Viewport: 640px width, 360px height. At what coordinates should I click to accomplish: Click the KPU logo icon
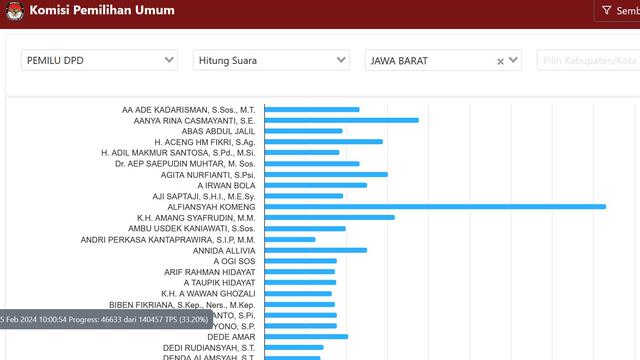[x=15, y=10]
